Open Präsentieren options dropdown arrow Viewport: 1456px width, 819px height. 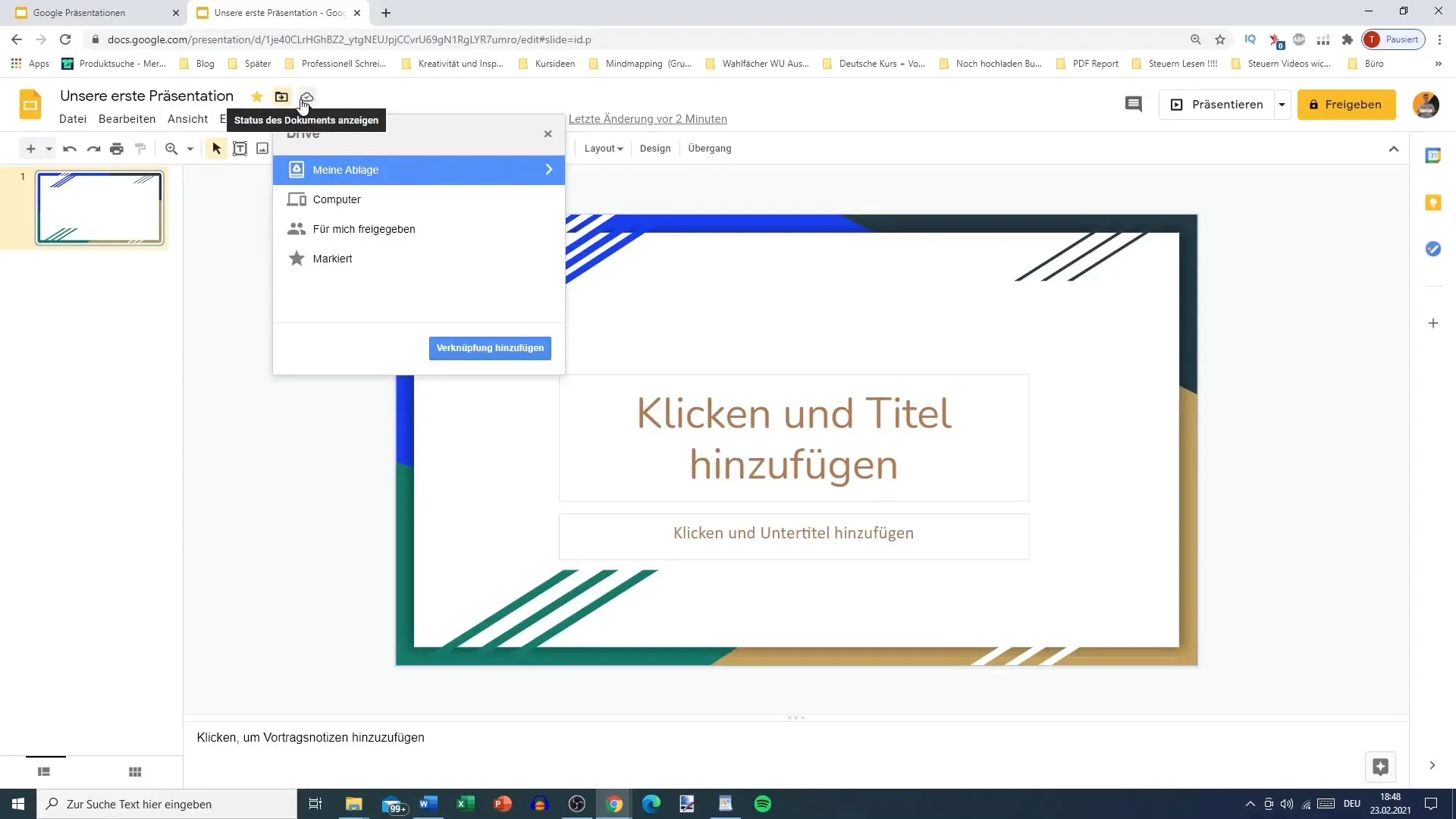(1282, 105)
